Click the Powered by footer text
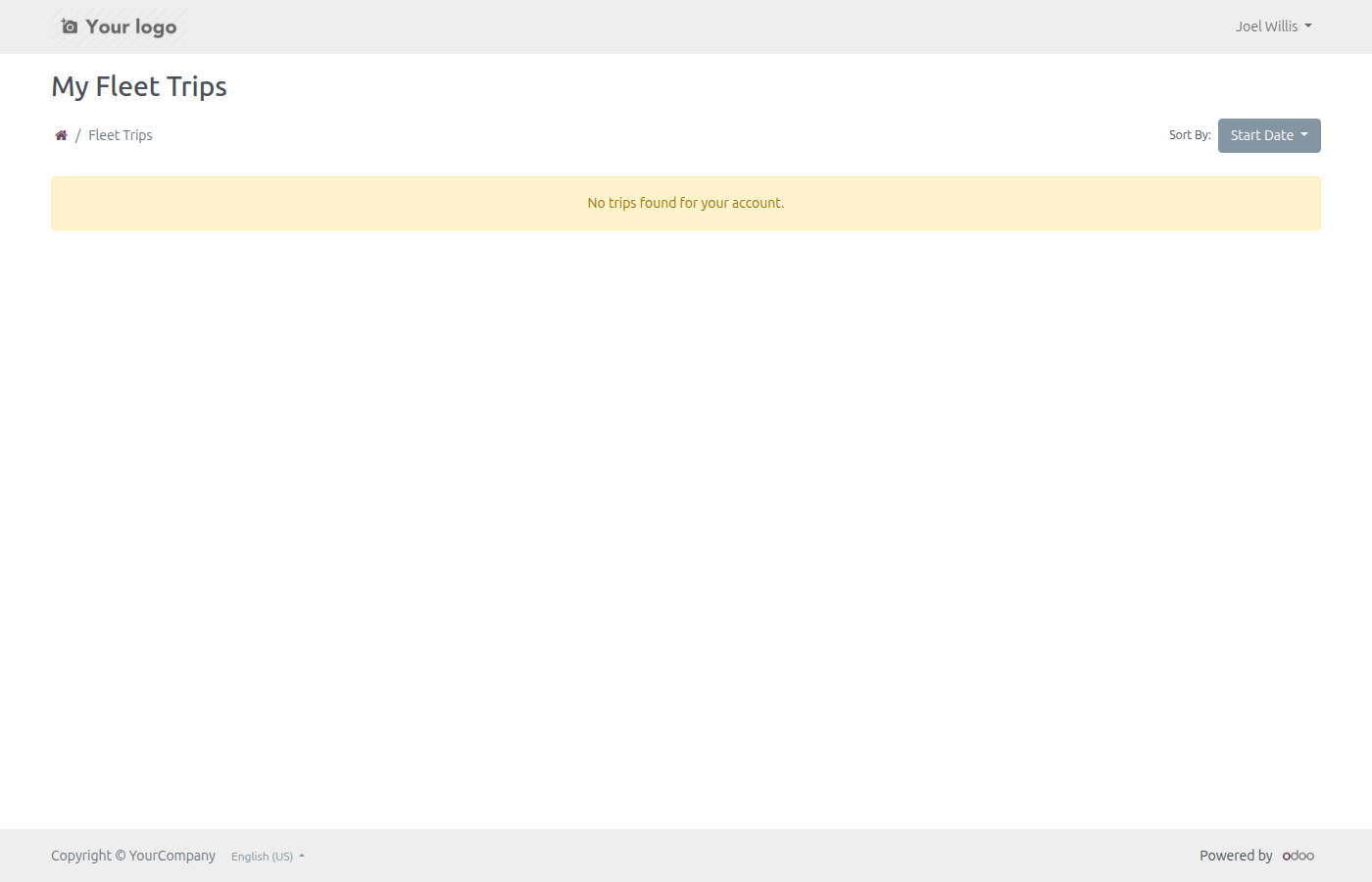Viewport: 1372px width, 882px height. pos(1236,856)
